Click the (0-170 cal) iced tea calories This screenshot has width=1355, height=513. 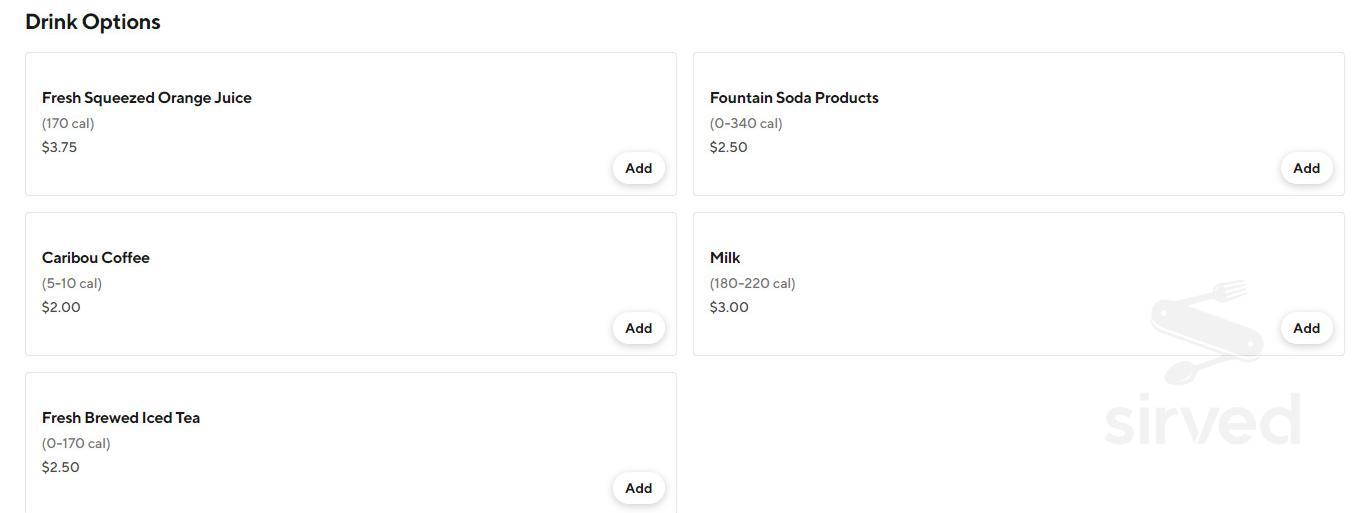click(76, 443)
